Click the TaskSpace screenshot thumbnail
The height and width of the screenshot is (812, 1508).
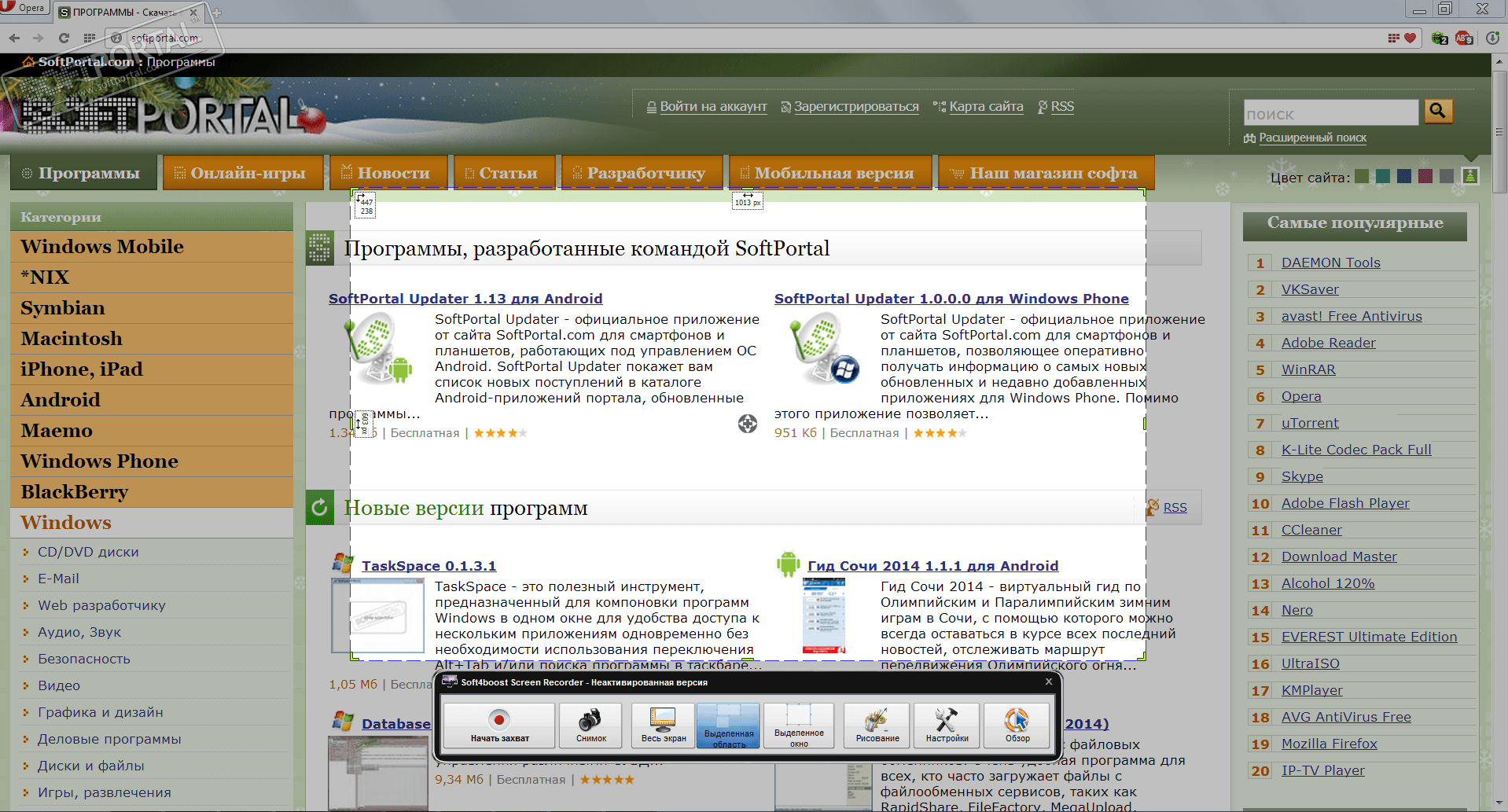(378, 615)
